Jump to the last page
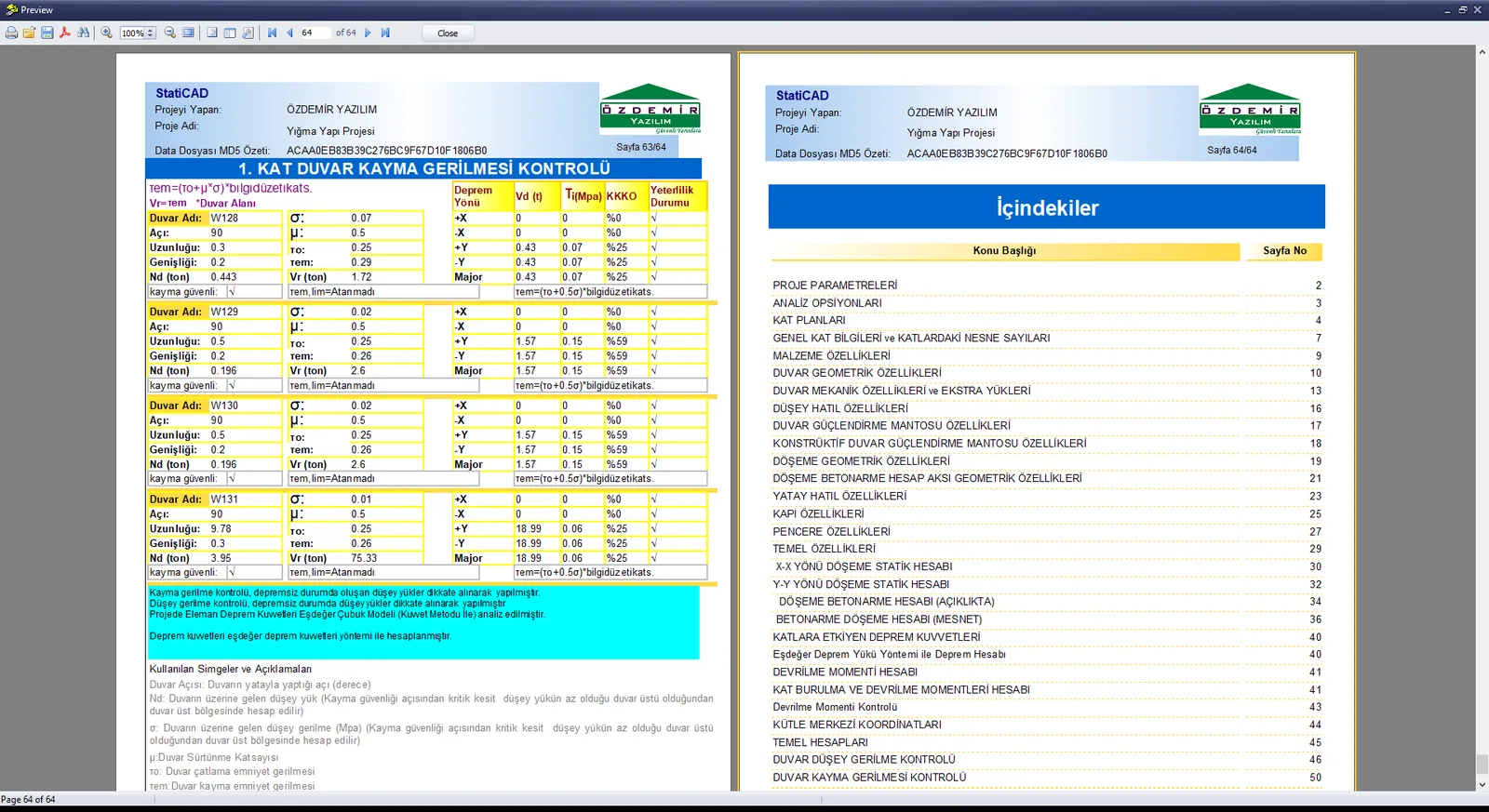The image size is (1489, 812). [385, 33]
